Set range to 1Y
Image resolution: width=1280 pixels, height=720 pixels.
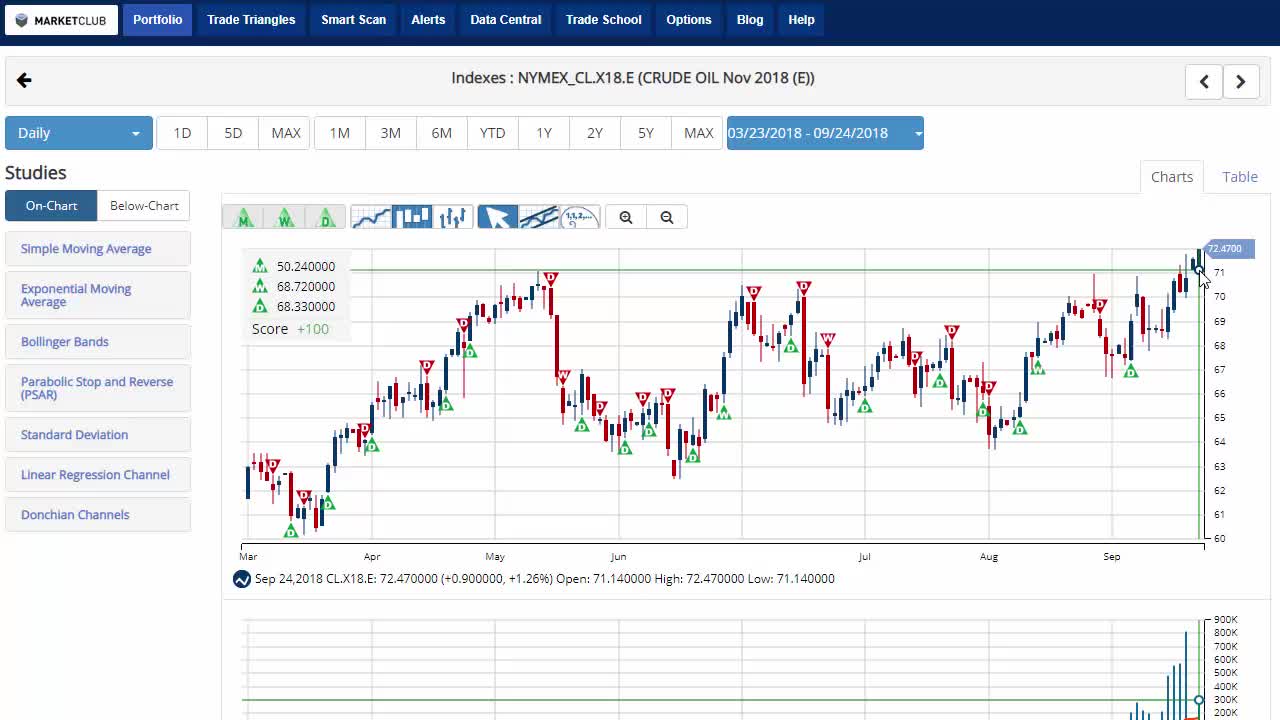(x=544, y=133)
